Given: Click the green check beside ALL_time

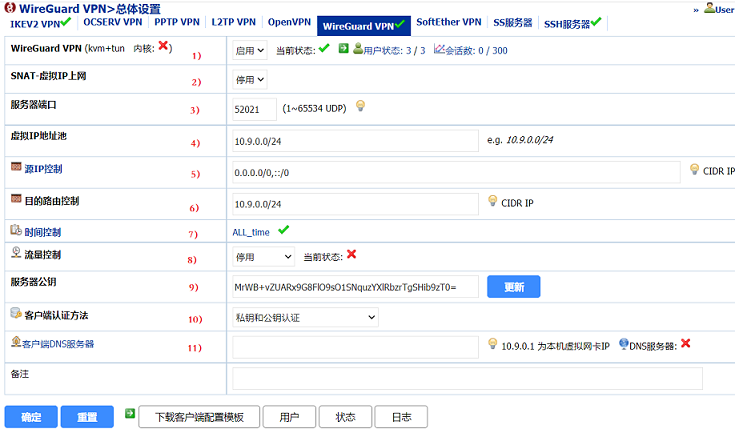Looking at the screenshot, I should [284, 230].
